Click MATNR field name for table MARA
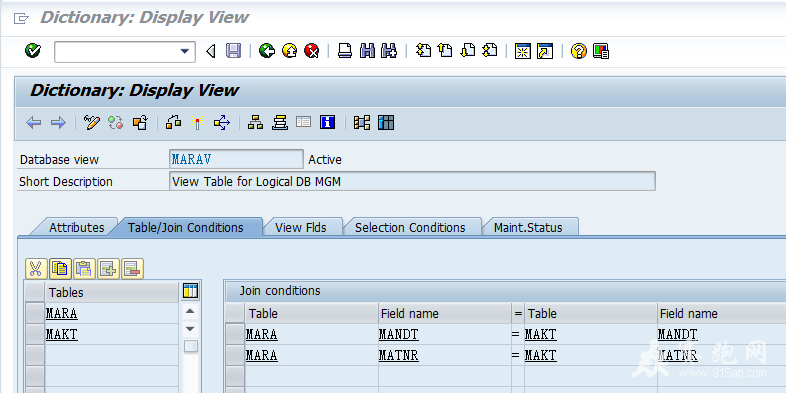This screenshot has height=393, width=786. click(x=399, y=355)
